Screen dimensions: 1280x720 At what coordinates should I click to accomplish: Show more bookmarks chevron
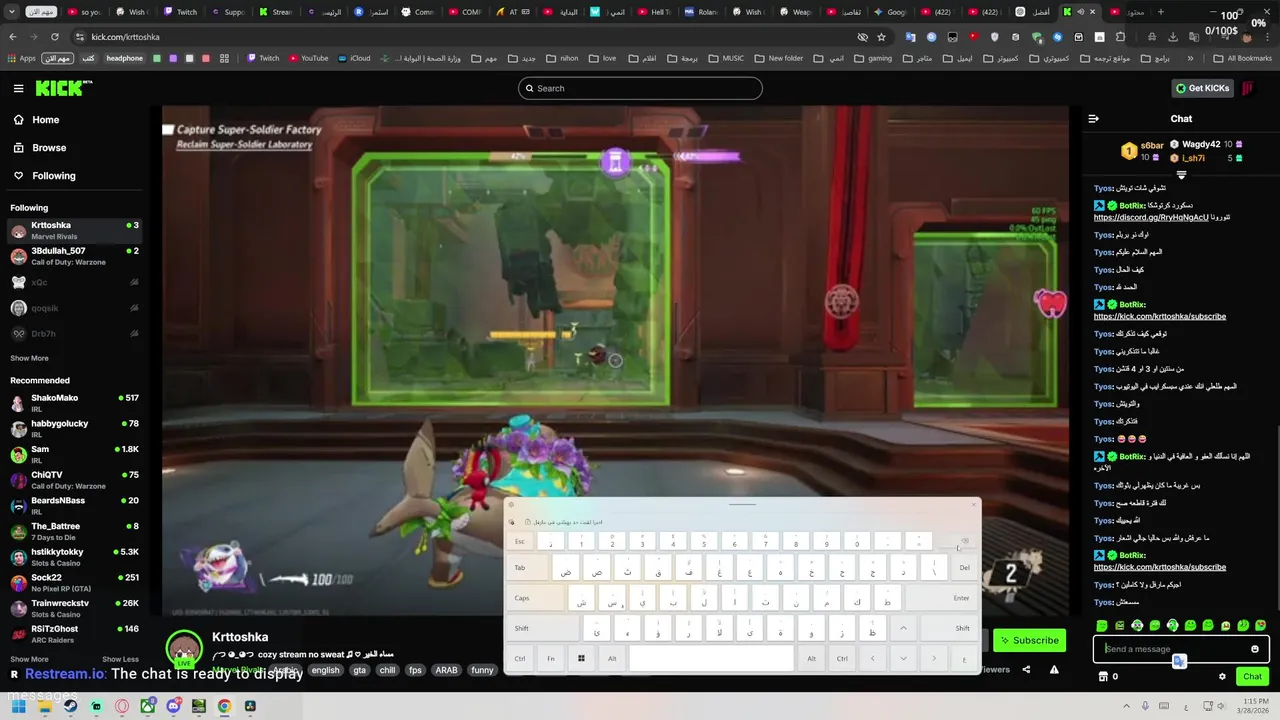coord(1190,58)
